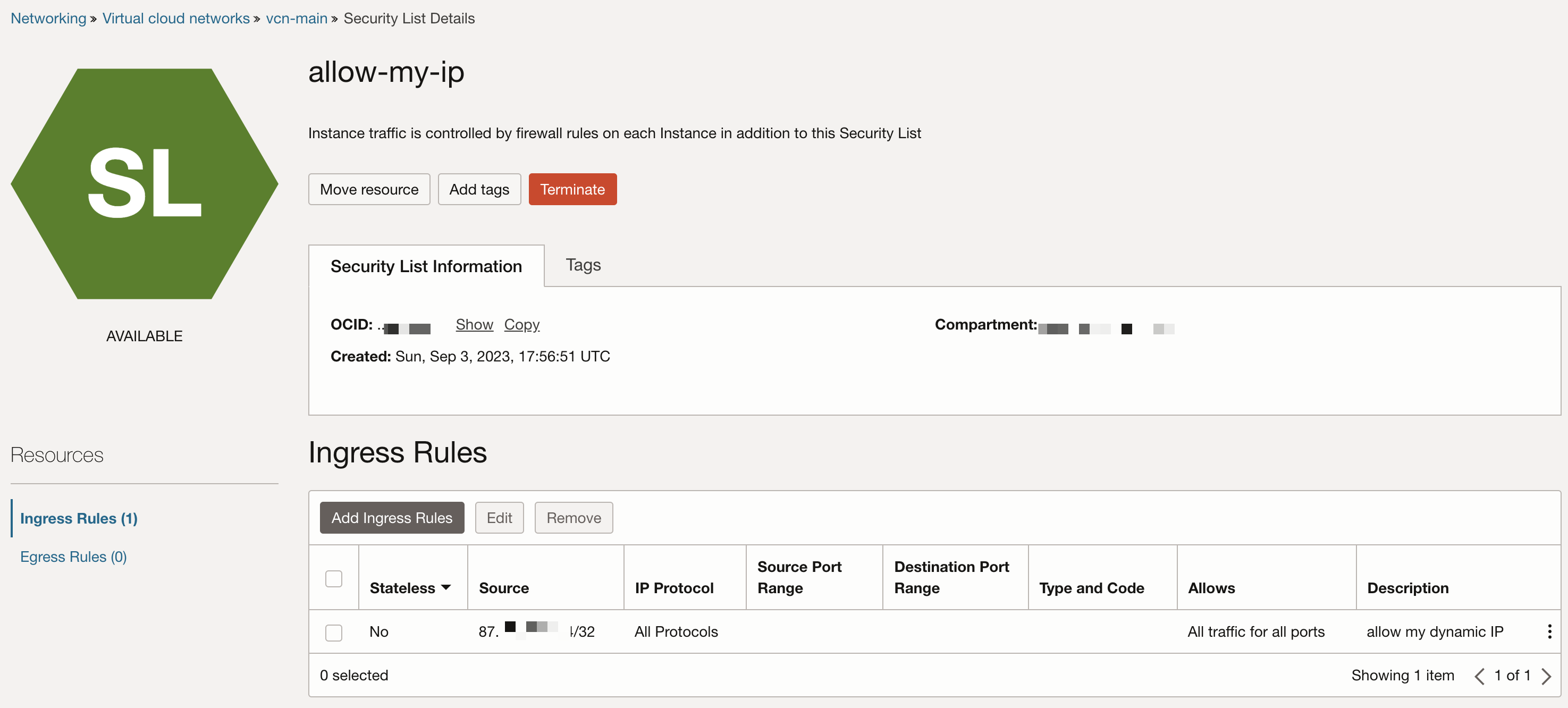Check the 87.x/32 ingress rule row
The width and height of the screenshot is (1568, 708).
coord(334,633)
